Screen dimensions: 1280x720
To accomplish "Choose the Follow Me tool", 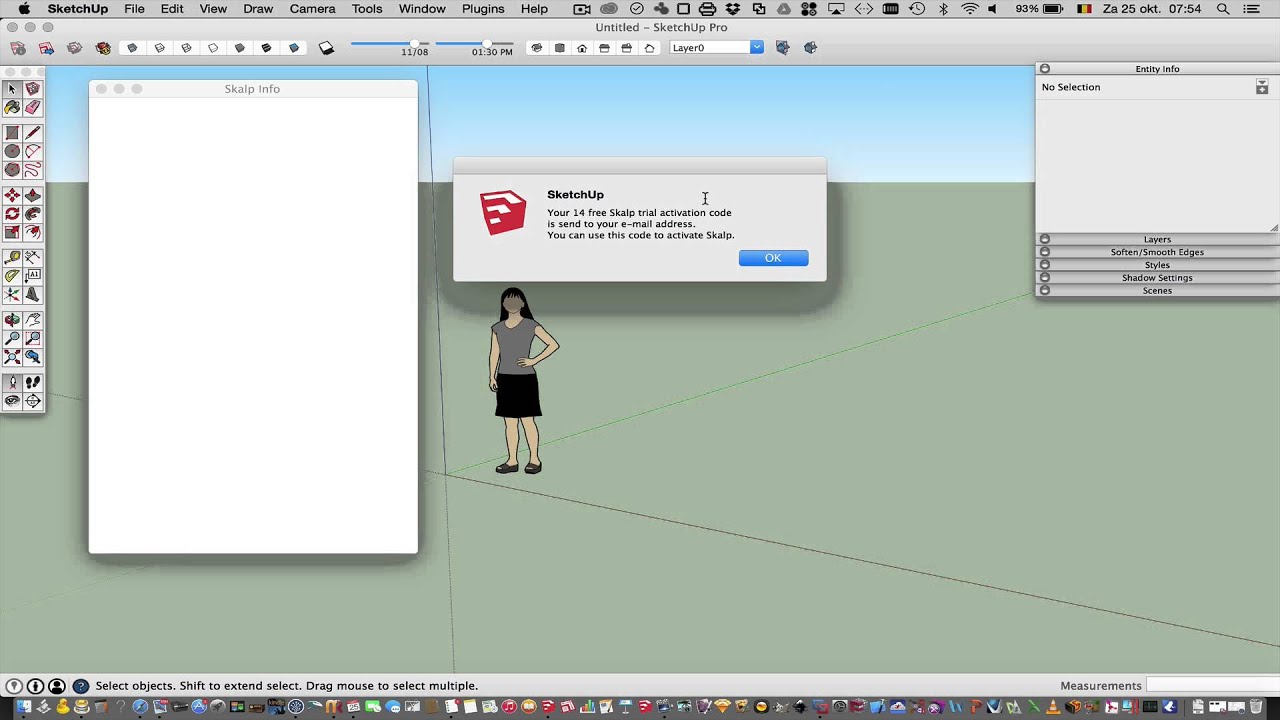I will pos(33,213).
